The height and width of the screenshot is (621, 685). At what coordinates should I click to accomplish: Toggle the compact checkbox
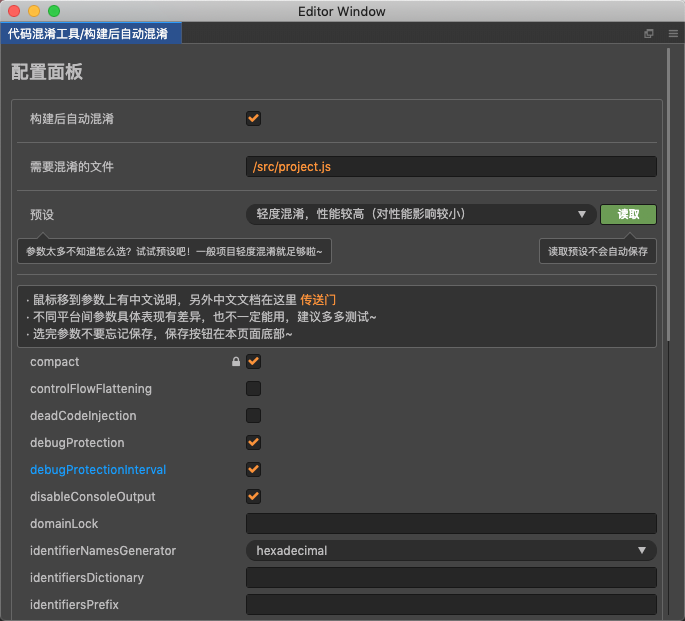point(253,362)
